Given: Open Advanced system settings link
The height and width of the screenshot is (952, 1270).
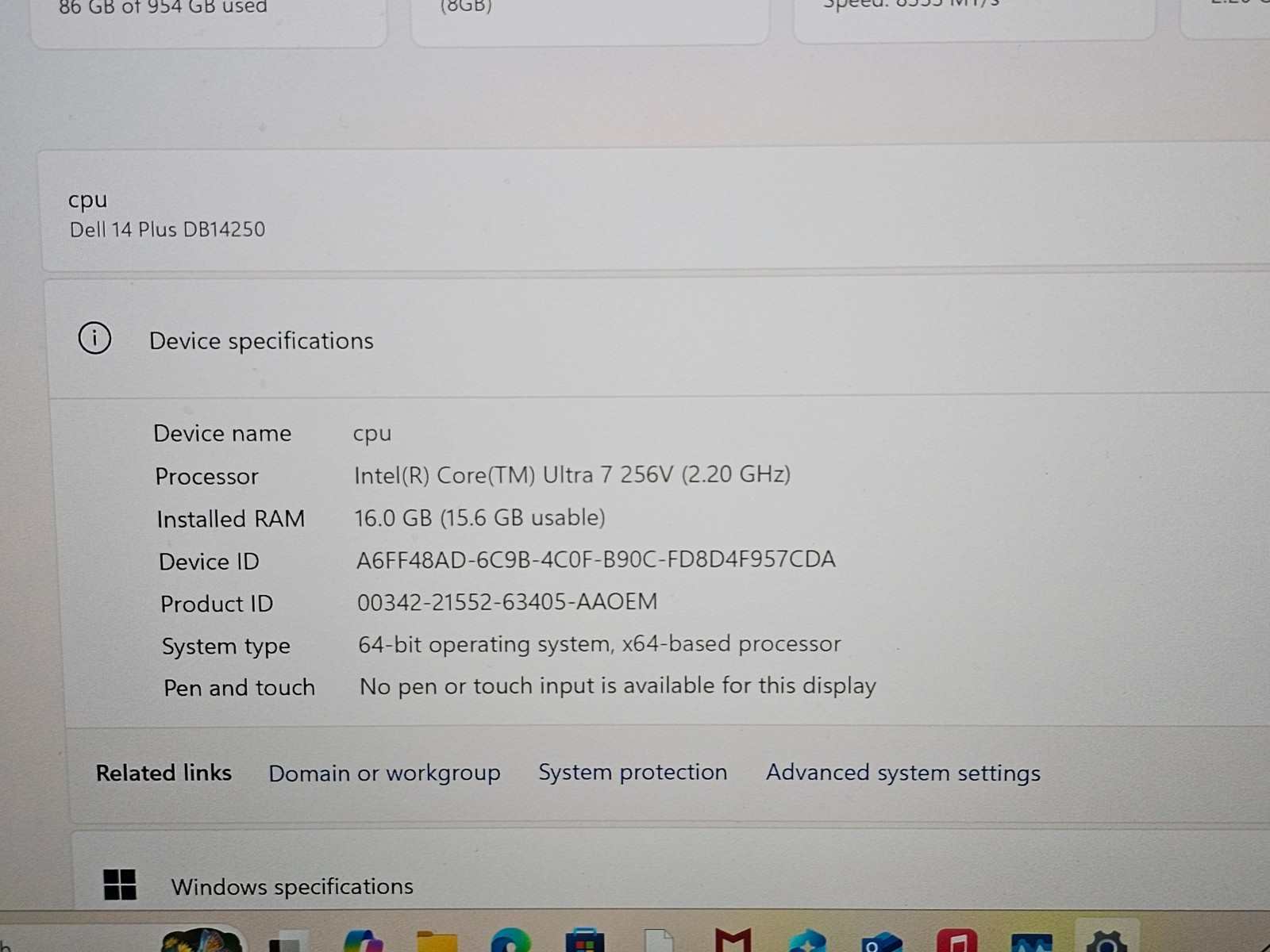Looking at the screenshot, I should click(x=902, y=773).
